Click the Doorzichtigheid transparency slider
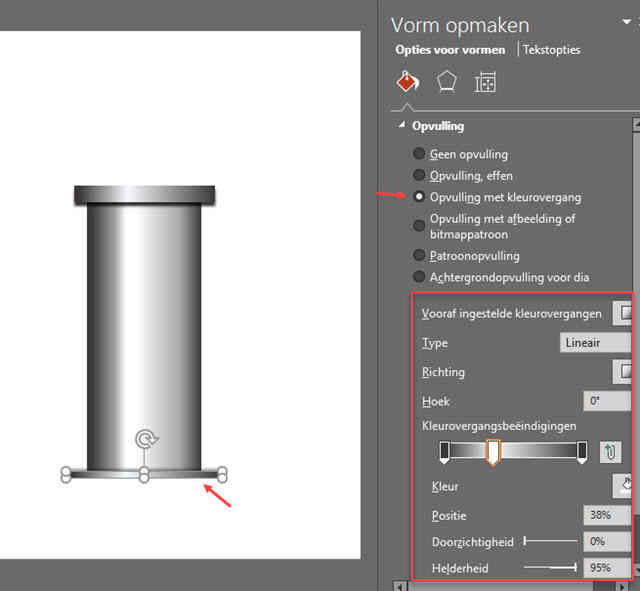 coord(551,542)
